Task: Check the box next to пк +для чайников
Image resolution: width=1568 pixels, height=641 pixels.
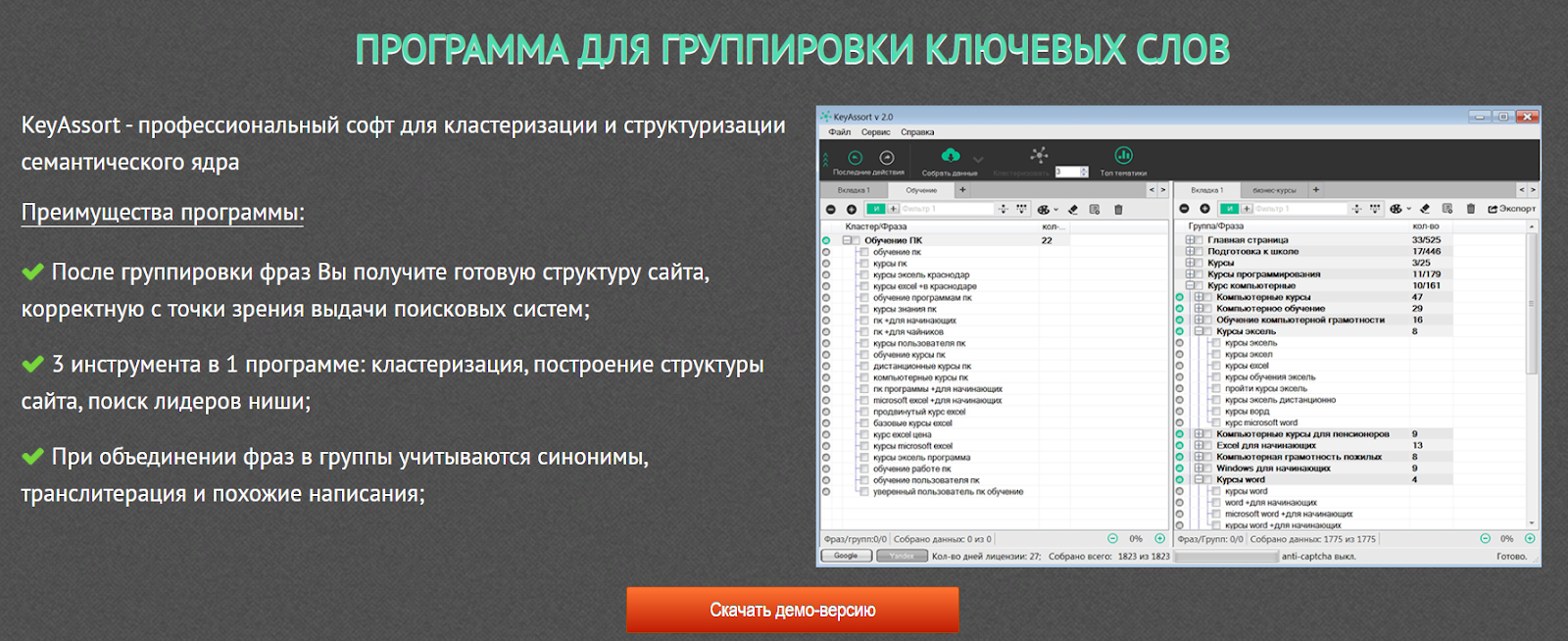Action: click(864, 332)
